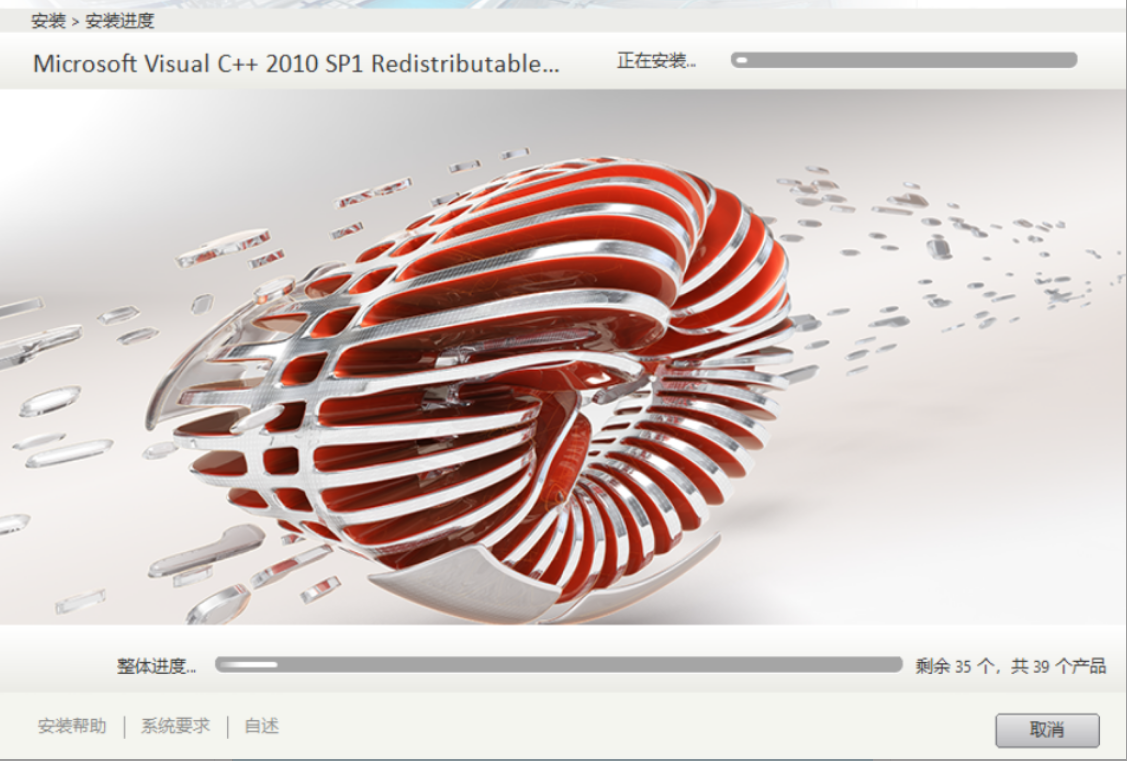This screenshot has height=761, width=1127.
Task: Click the 剩余 35 个 remaining products text
Action: click(x=1010, y=667)
